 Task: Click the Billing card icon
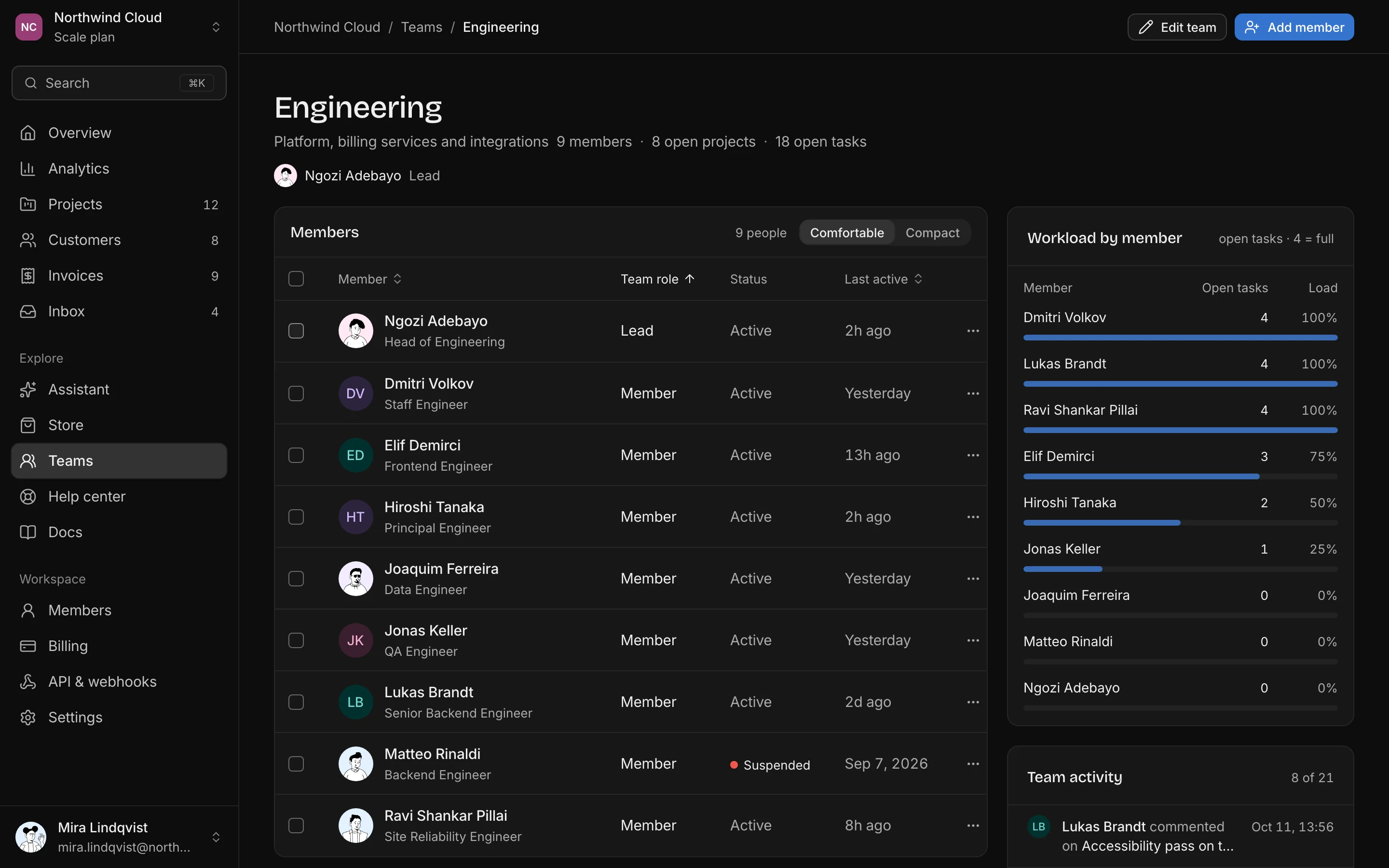(x=27, y=646)
